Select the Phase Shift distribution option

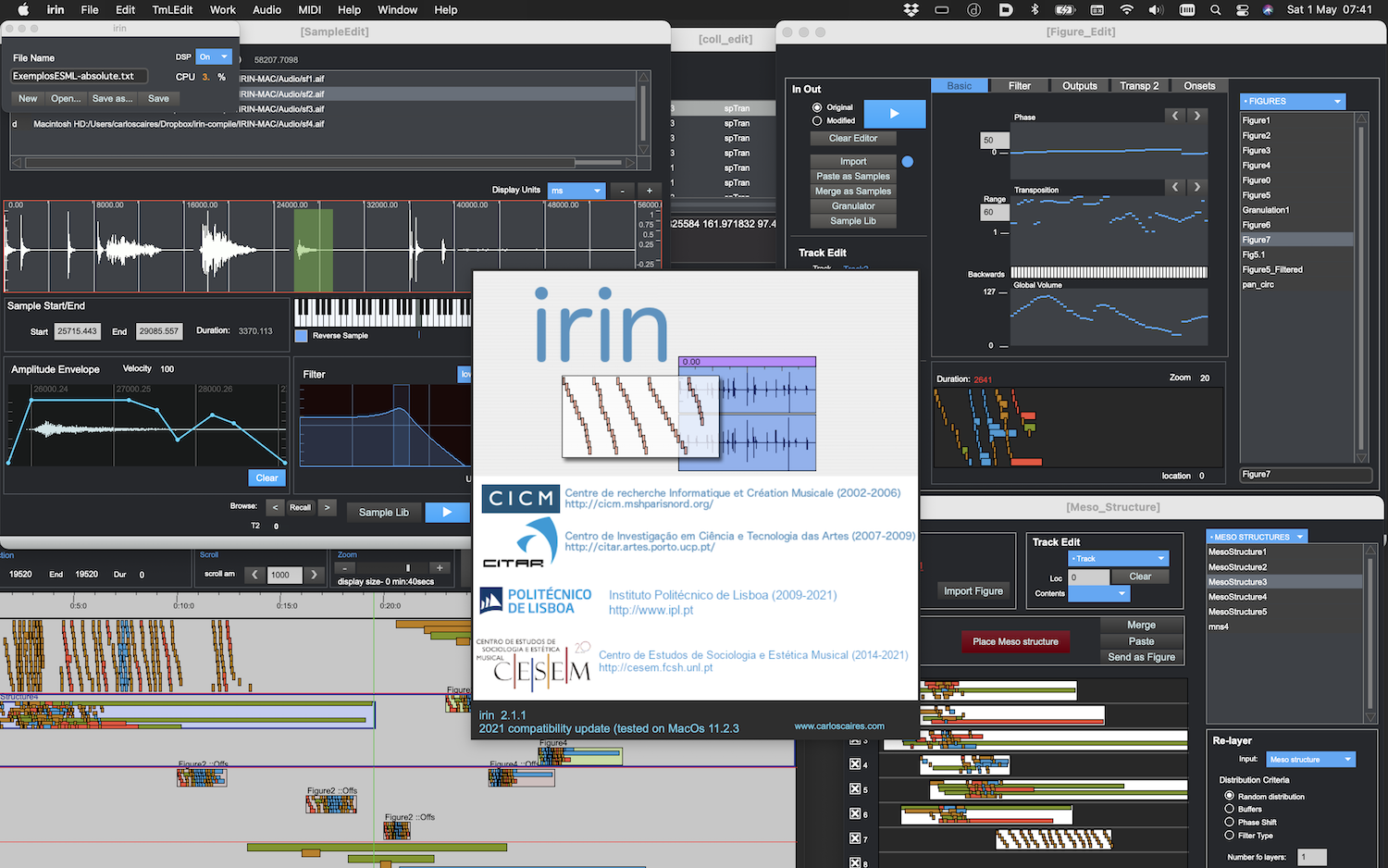[x=1229, y=822]
